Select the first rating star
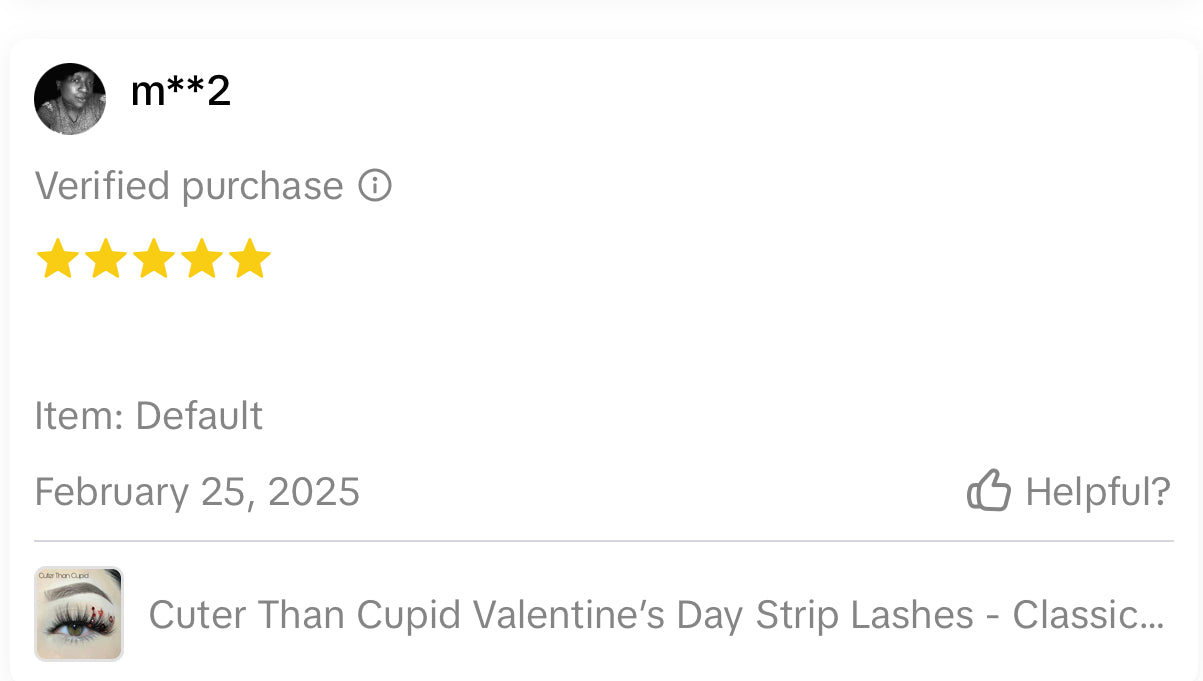The height and width of the screenshot is (681, 1203). pyautogui.click(x=57, y=259)
